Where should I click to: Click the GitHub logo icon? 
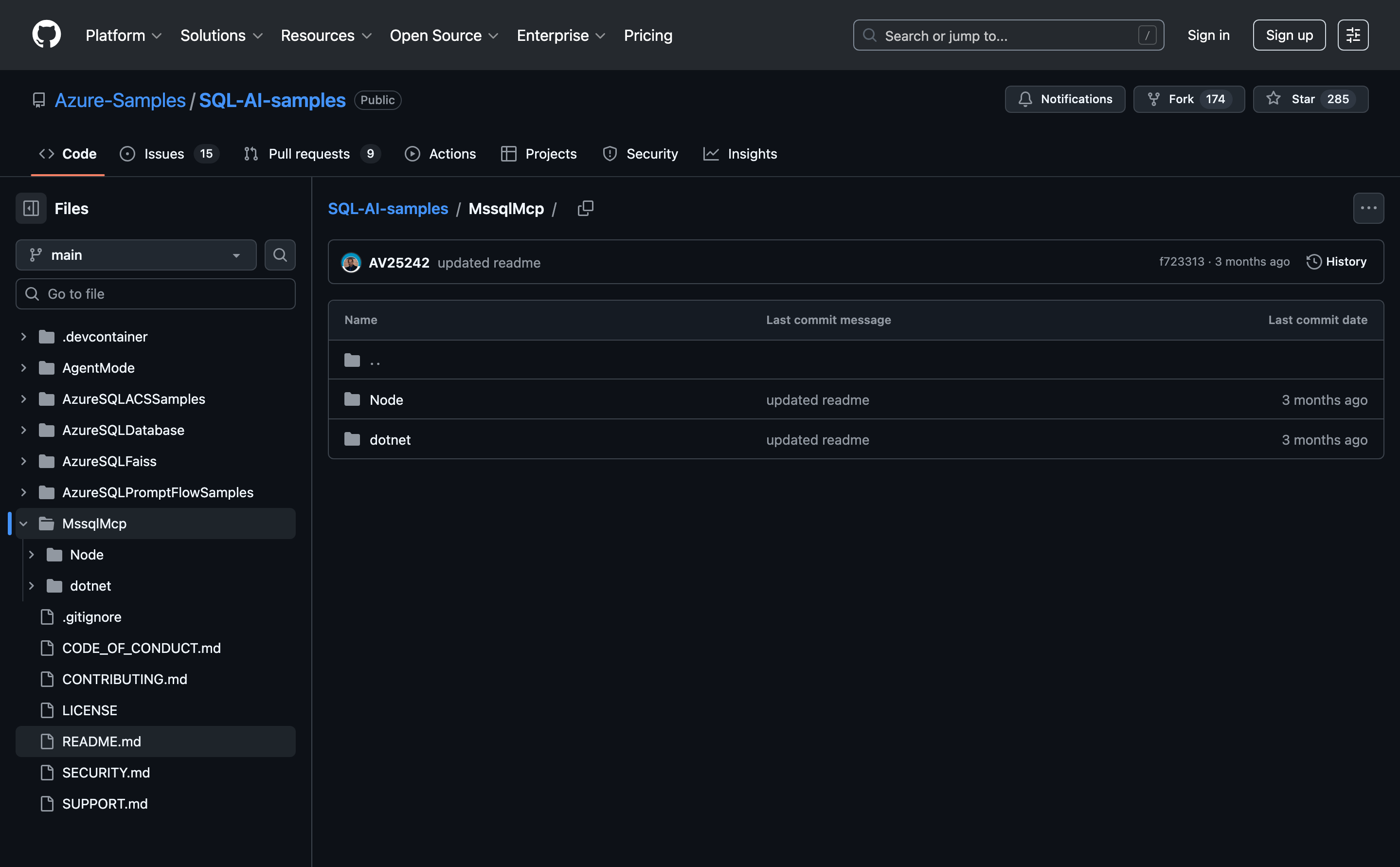[46, 35]
